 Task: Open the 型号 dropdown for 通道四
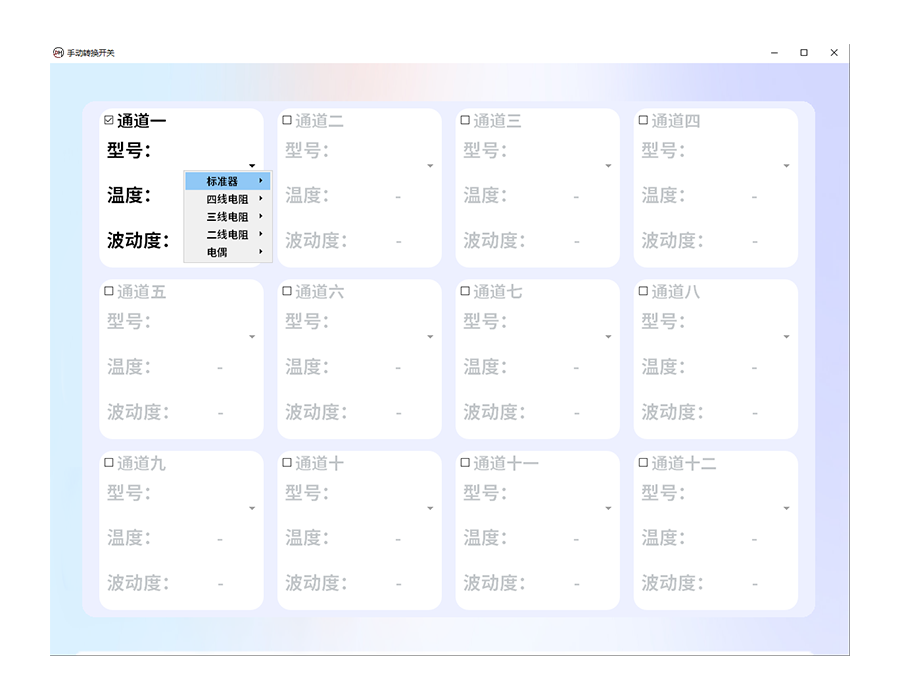tap(786, 167)
